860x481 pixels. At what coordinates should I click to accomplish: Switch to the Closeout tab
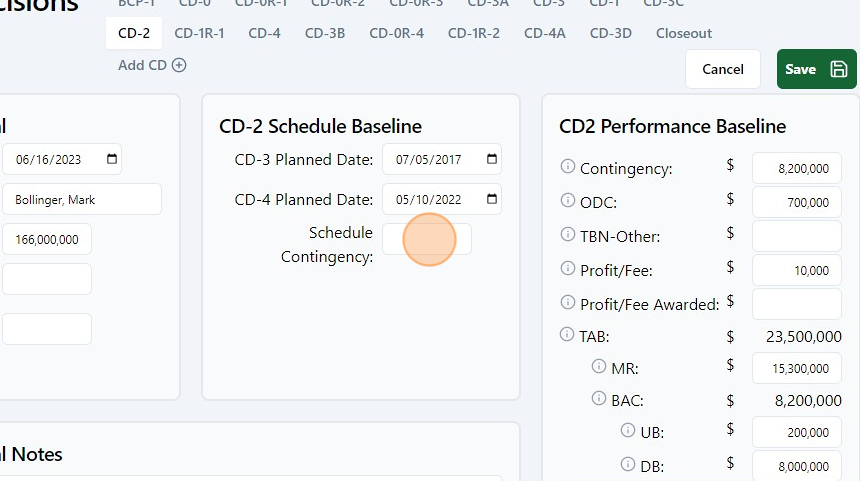[684, 33]
